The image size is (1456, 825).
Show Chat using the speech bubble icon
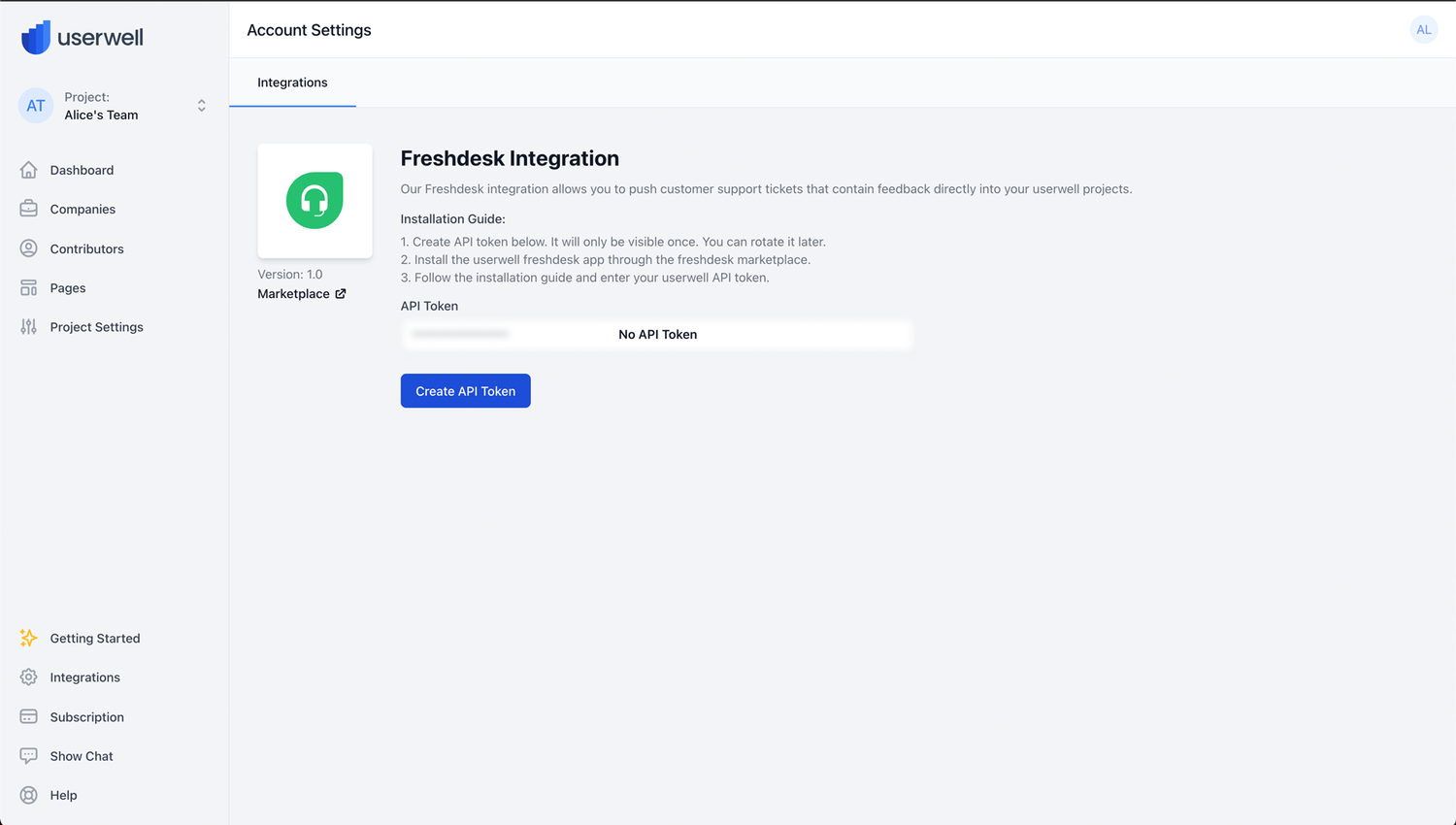(x=27, y=755)
